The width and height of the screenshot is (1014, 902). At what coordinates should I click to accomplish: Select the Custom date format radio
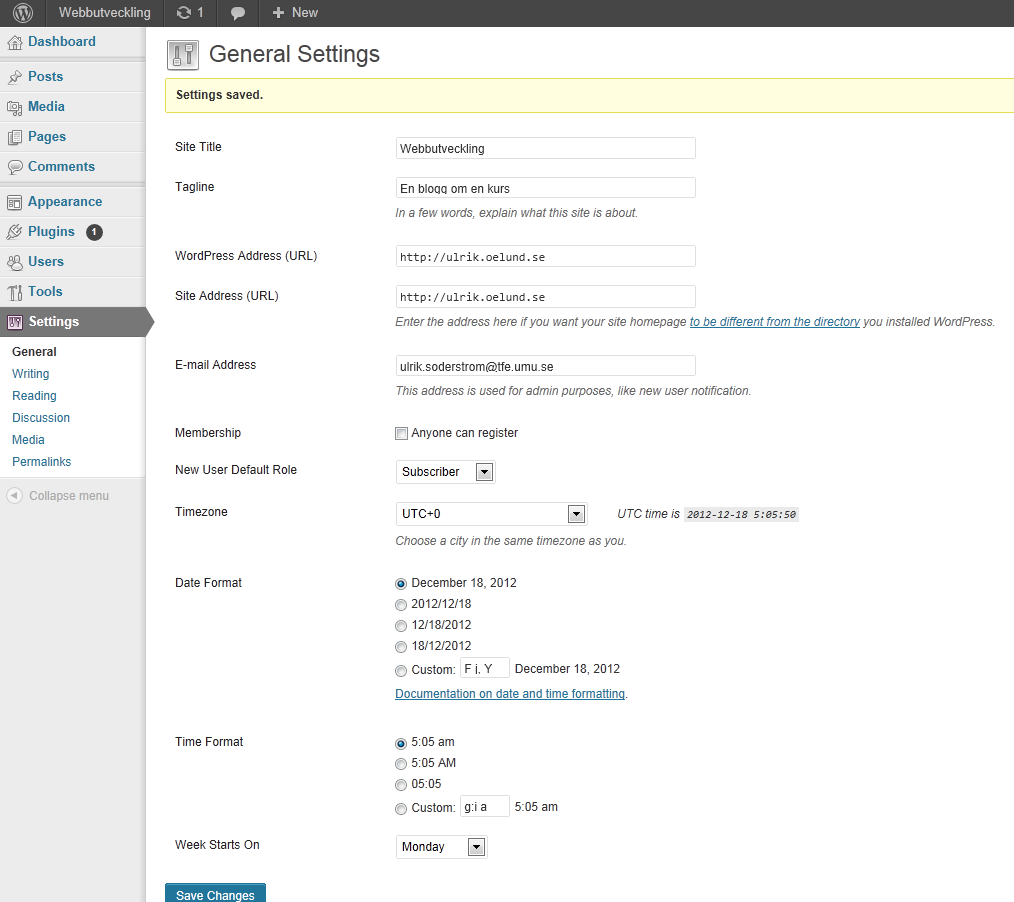tap(401, 671)
